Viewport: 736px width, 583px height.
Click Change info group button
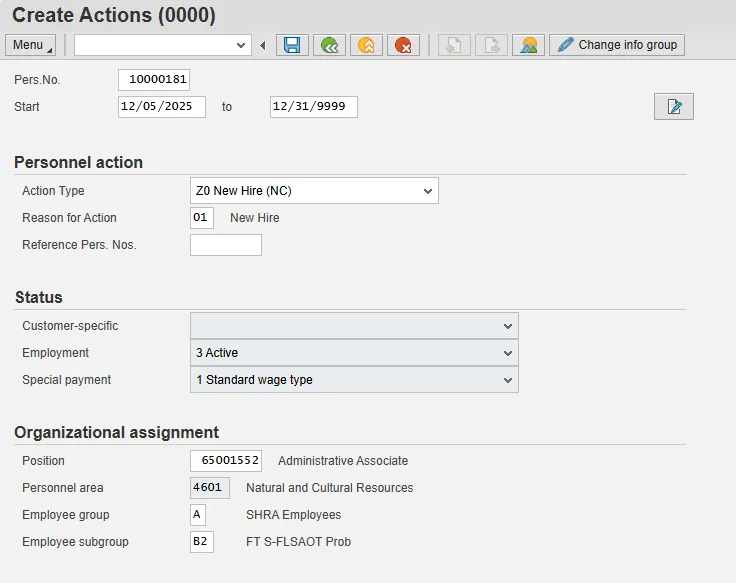[617, 45]
